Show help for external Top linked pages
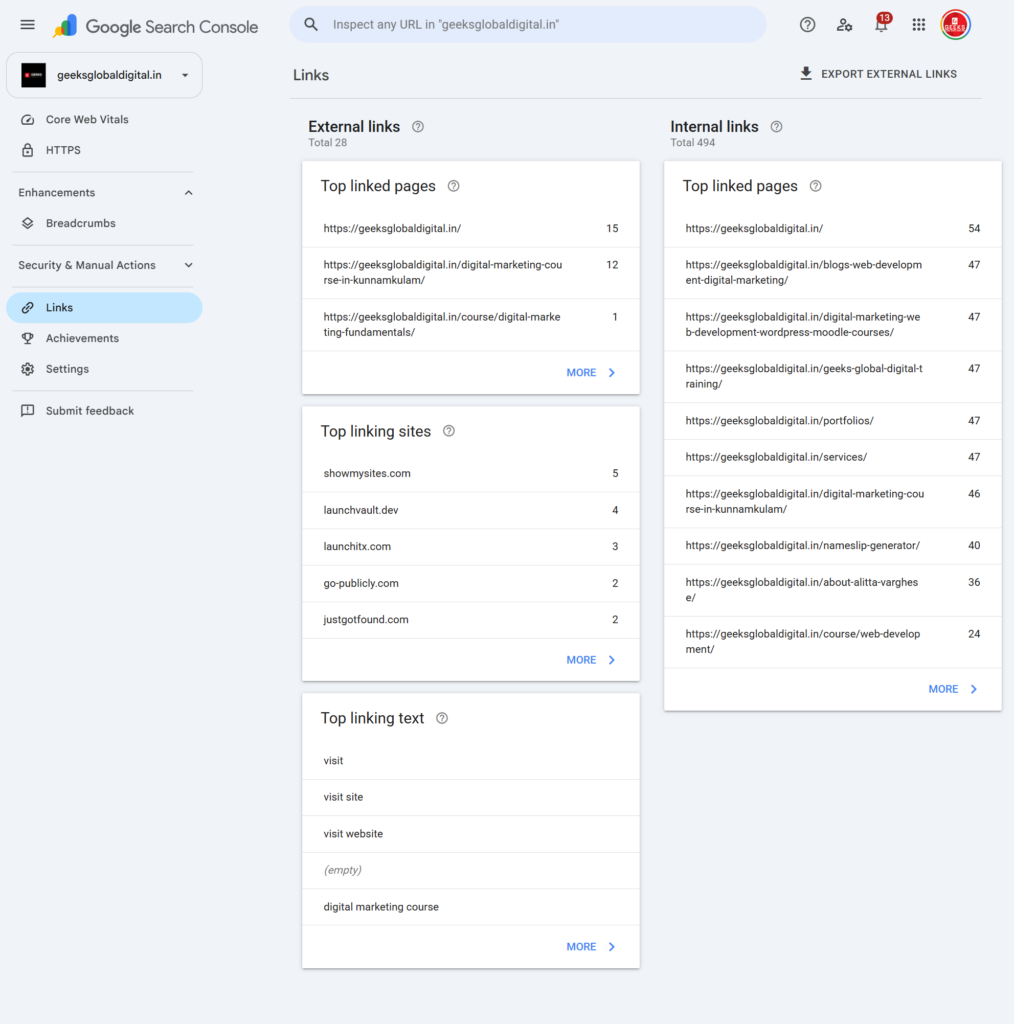1014x1024 pixels. click(x=453, y=186)
